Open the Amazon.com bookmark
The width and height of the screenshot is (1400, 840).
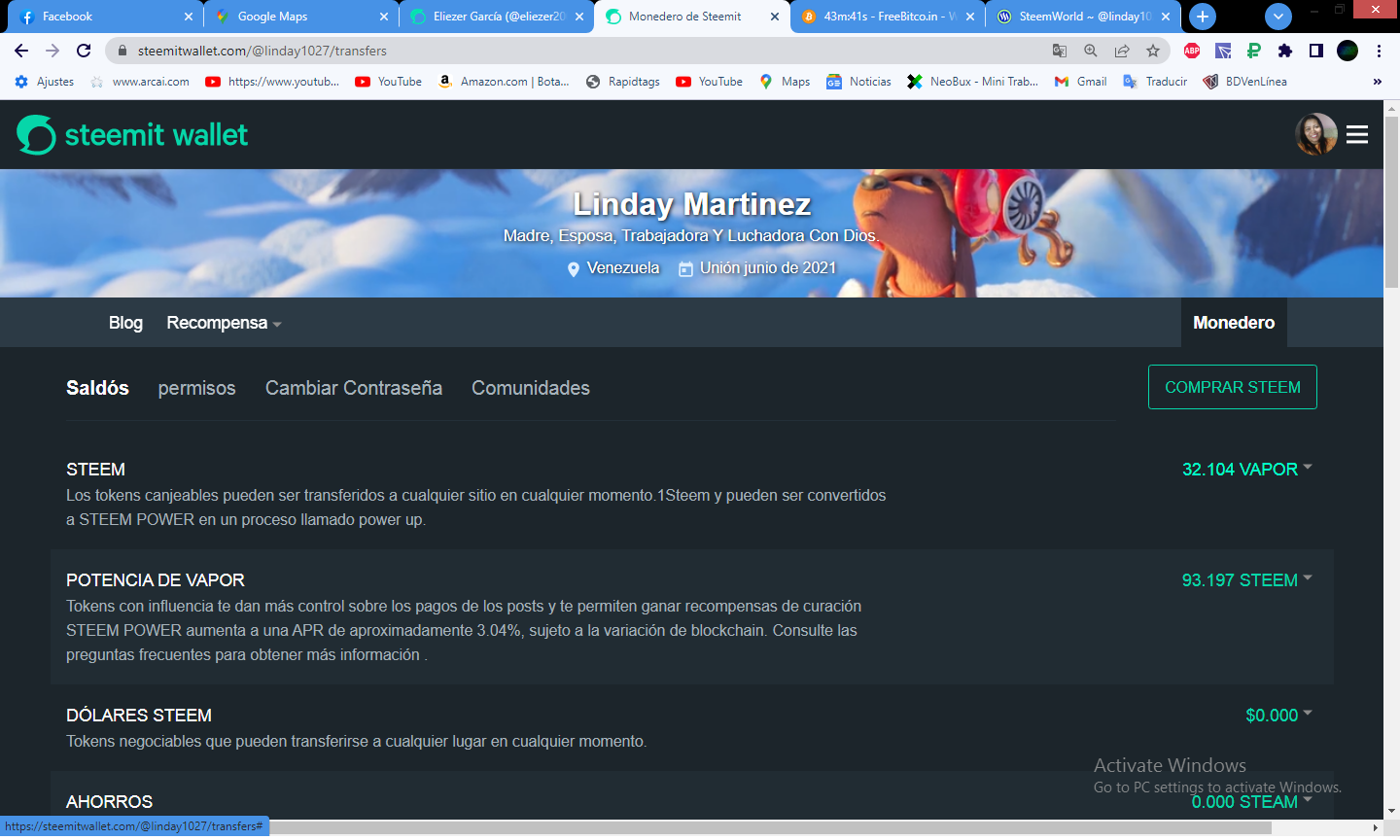[x=504, y=82]
